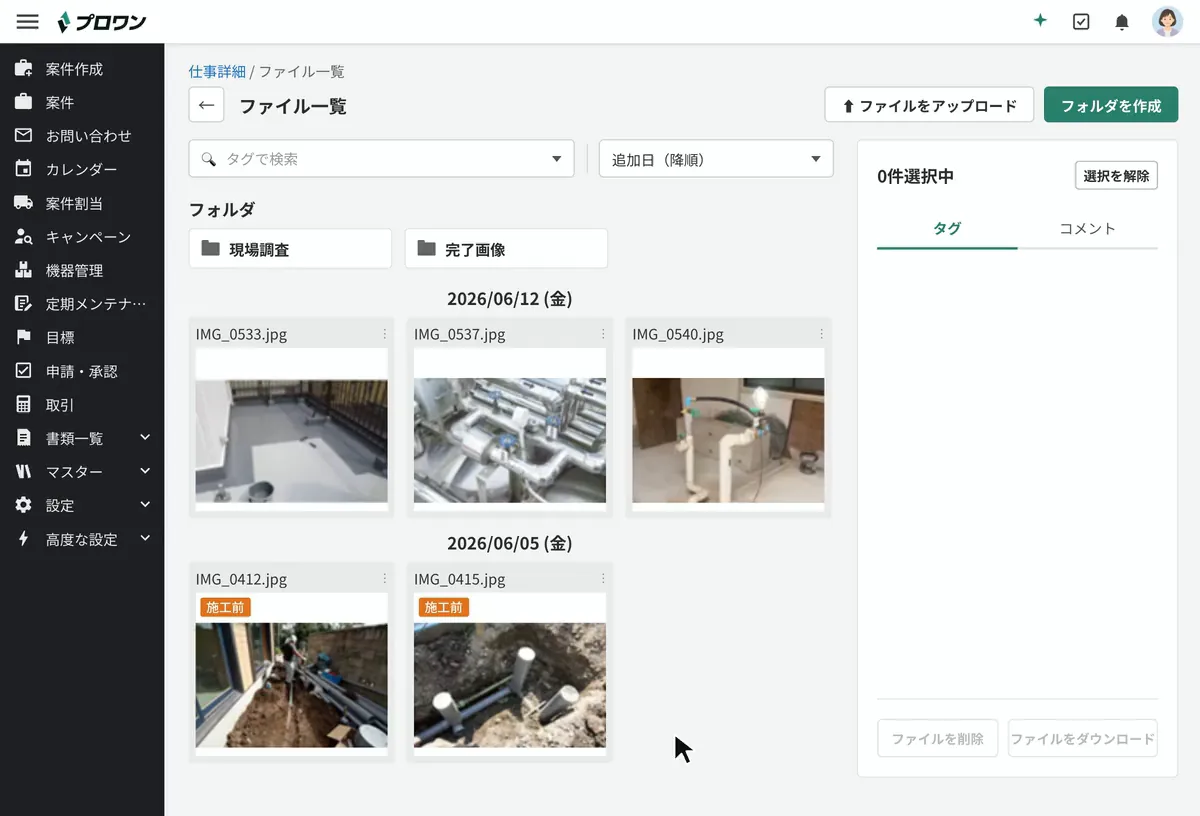Switch to the タグ tab

tap(947, 228)
